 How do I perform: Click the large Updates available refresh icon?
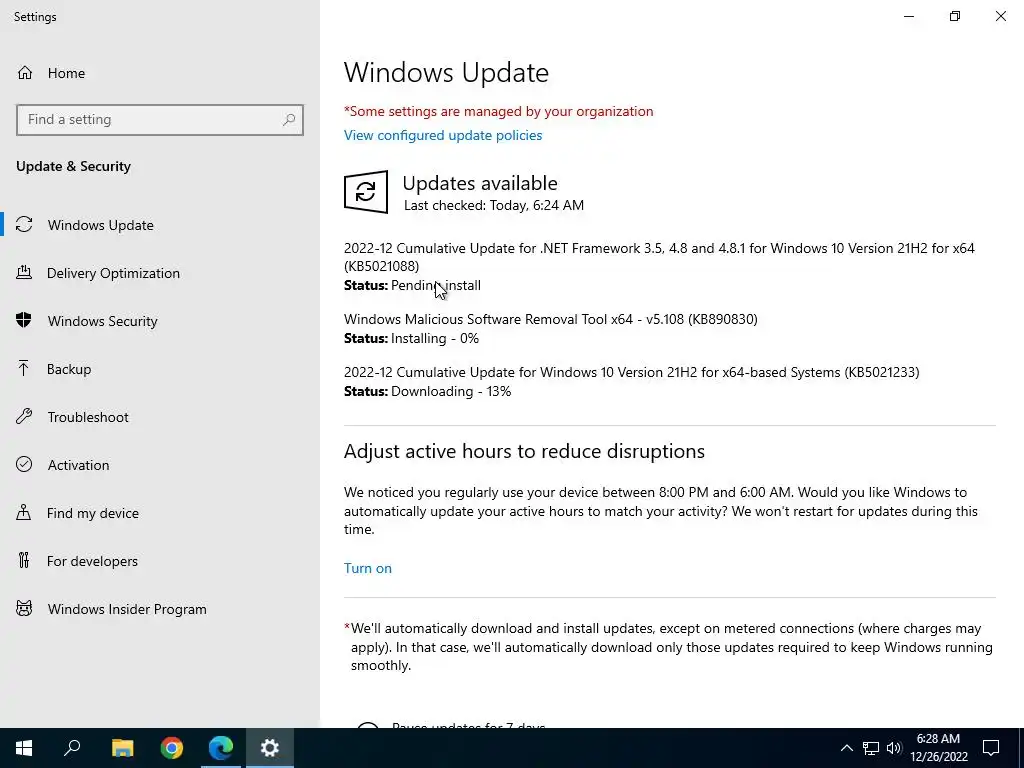coord(366,192)
